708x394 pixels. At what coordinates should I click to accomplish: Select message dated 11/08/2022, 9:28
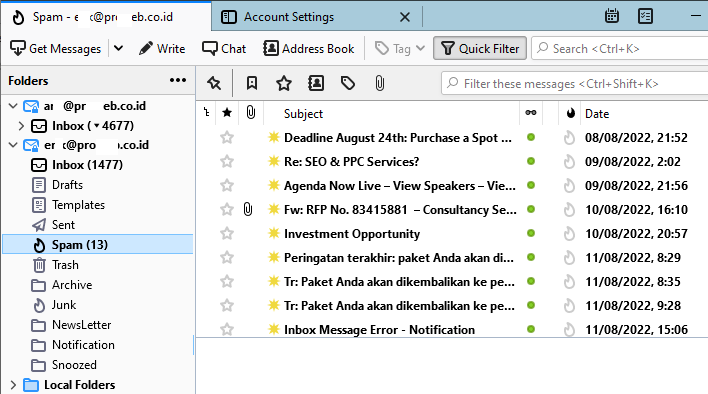tap(633, 306)
